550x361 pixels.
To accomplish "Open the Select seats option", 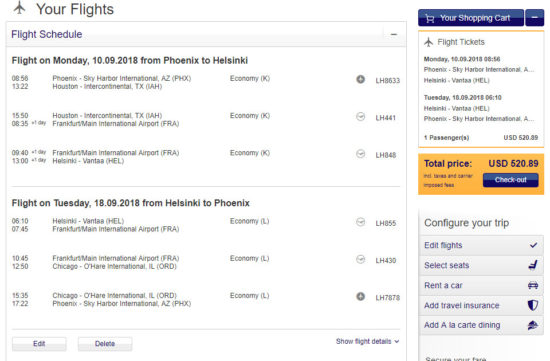I will pos(481,265).
